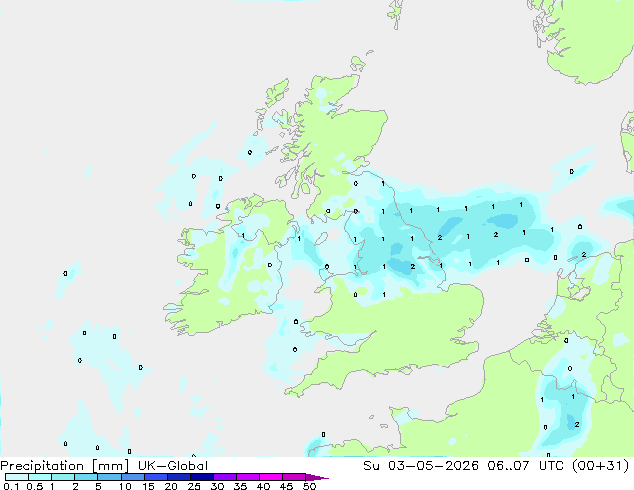Select the 10–15 mm blue legend swatch
This screenshot has width=634, height=490.
pos(133,477)
